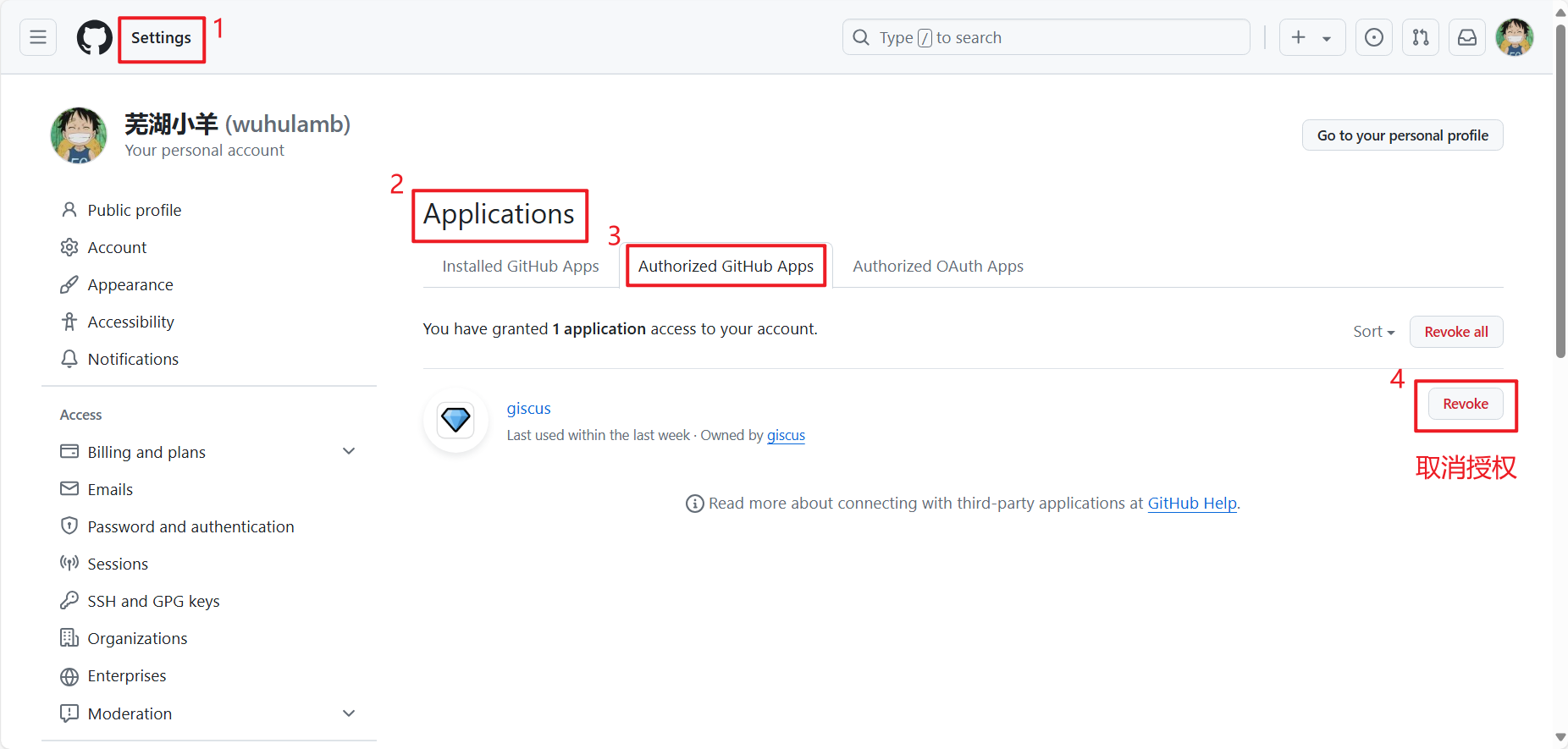Click the Emails envelope icon
Viewport: 1568px width, 749px height.
point(69,489)
